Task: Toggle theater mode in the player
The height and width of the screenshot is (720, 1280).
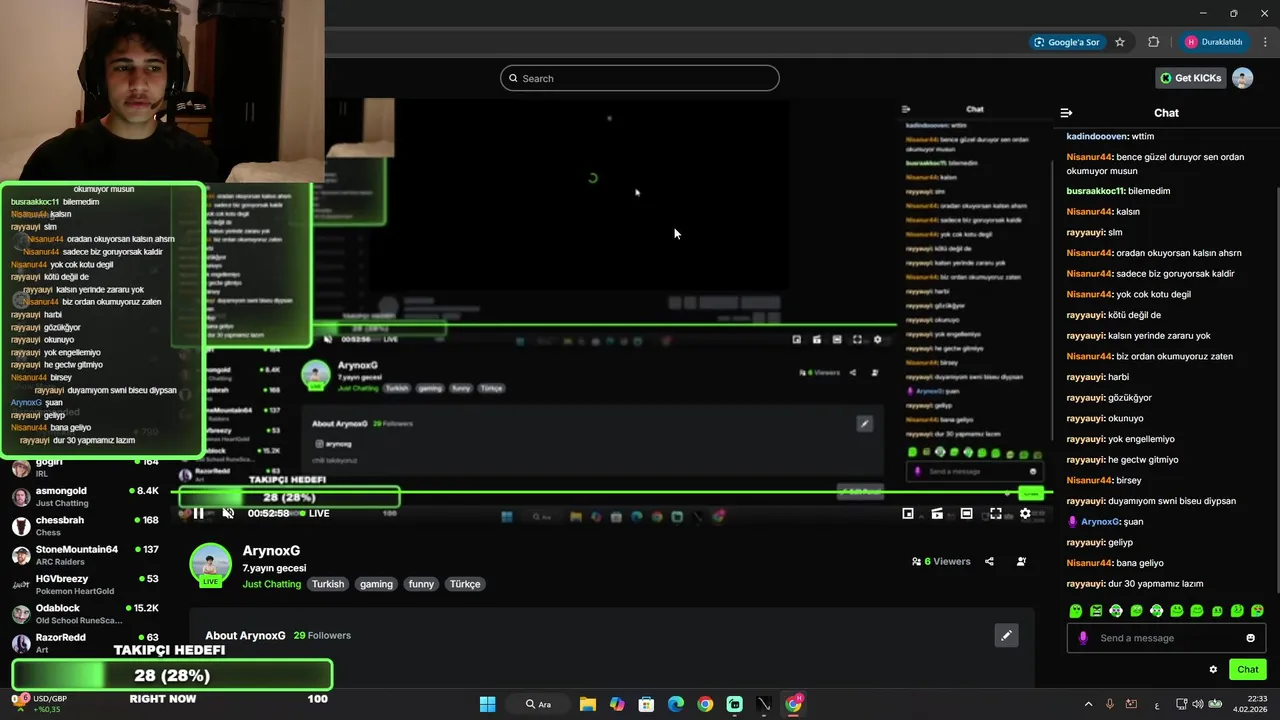Action: [x=966, y=513]
